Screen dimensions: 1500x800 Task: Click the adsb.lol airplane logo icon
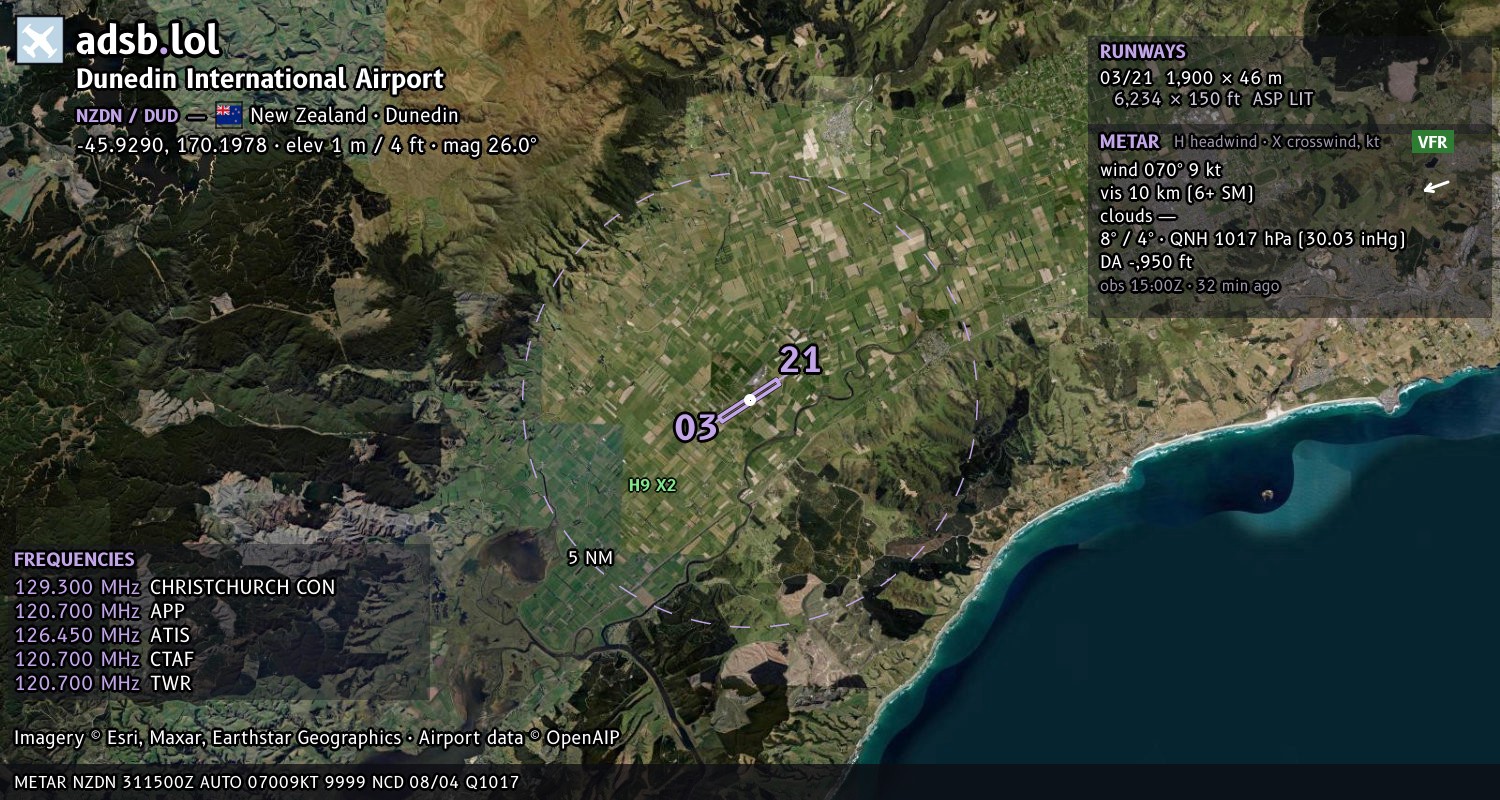[40, 40]
